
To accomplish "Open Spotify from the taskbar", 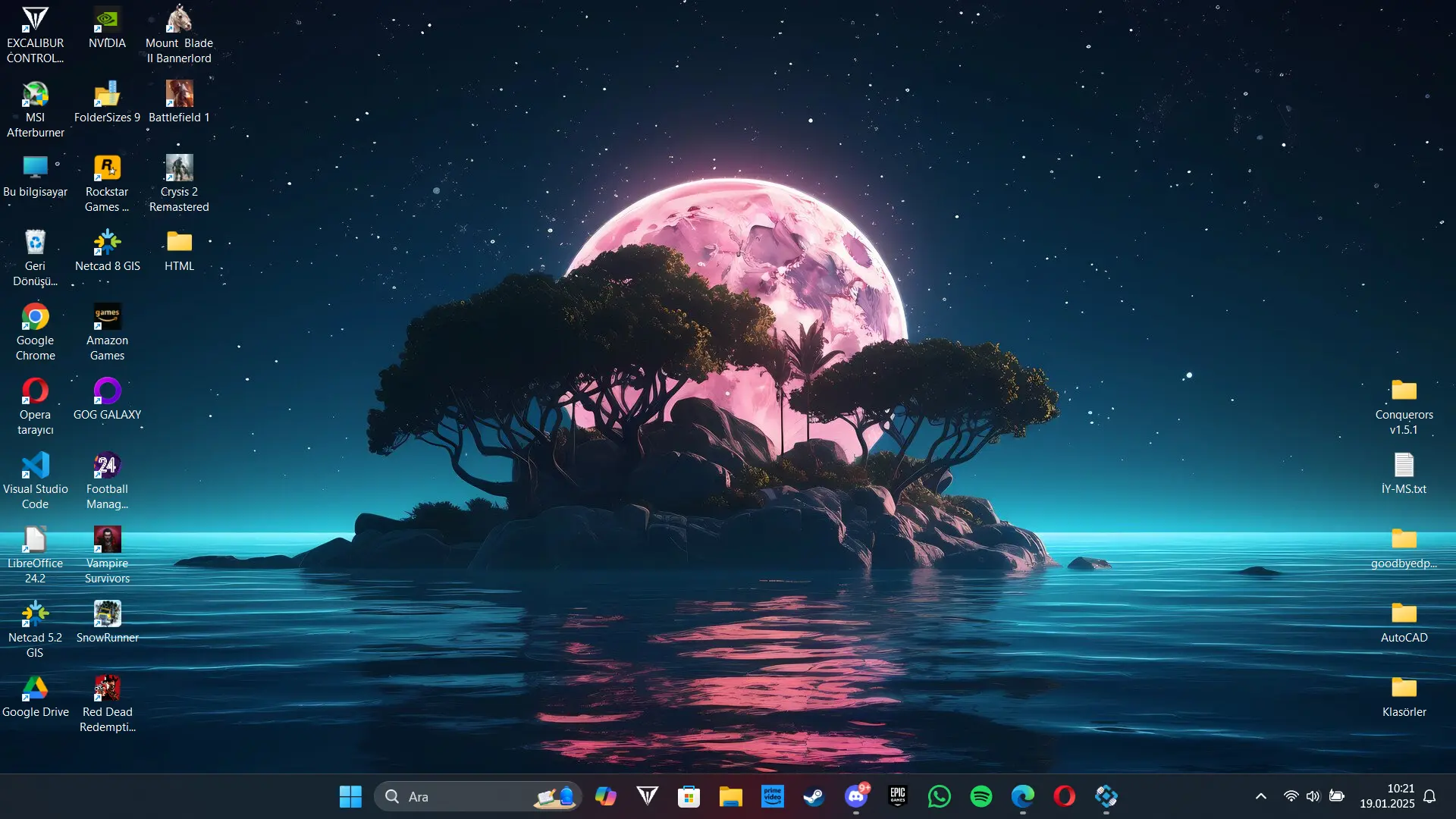I will (x=981, y=796).
